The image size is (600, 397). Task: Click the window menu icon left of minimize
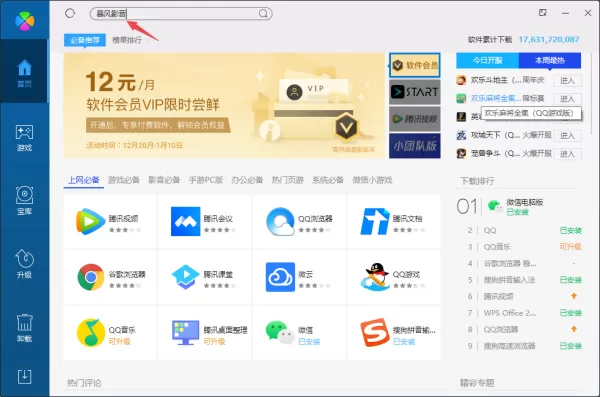click(x=543, y=13)
